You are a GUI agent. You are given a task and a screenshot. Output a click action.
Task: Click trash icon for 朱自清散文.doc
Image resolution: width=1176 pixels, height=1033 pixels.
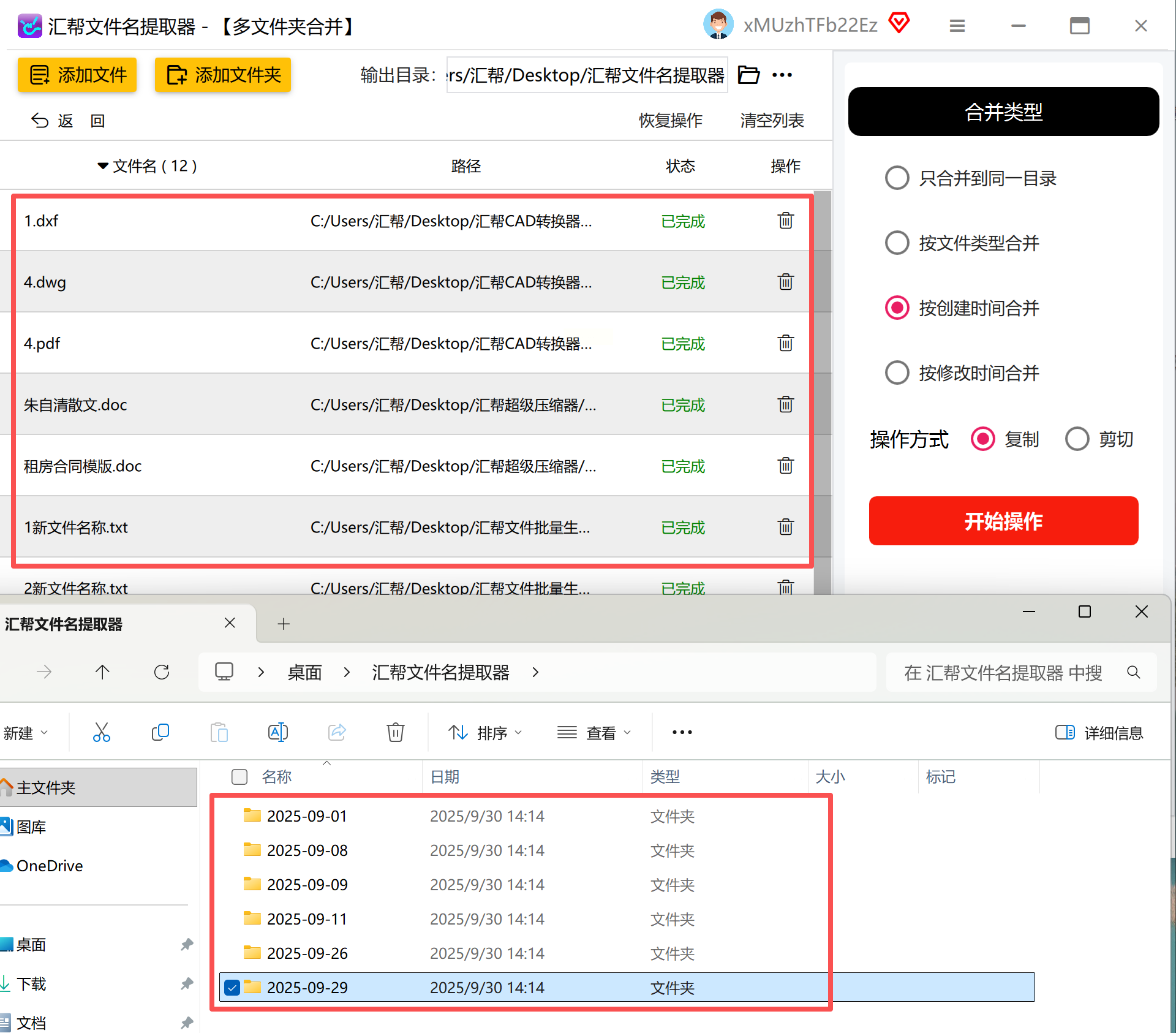pyautogui.click(x=785, y=404)
